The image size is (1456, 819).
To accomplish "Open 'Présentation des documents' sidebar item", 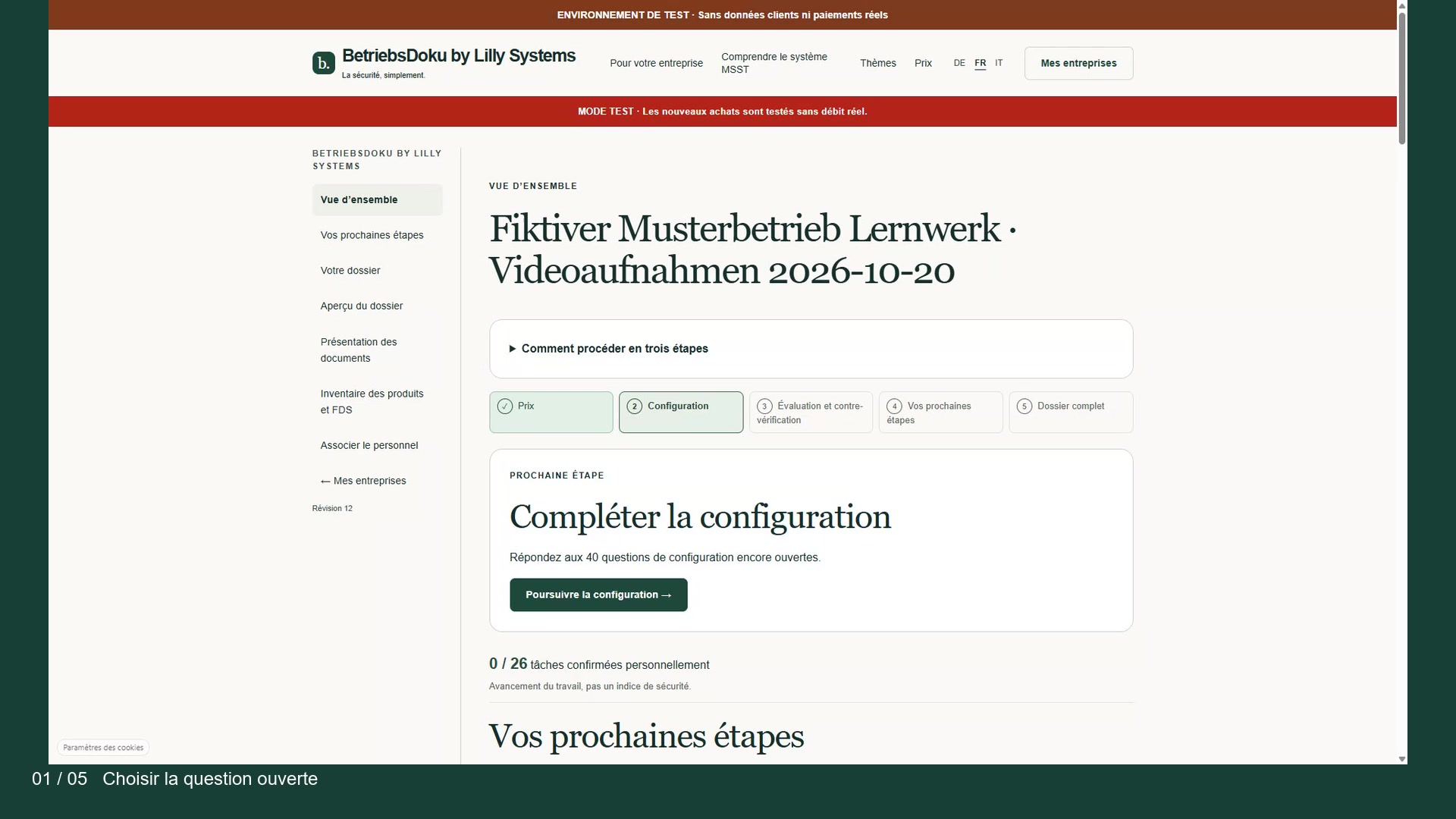I will [377, 350].
